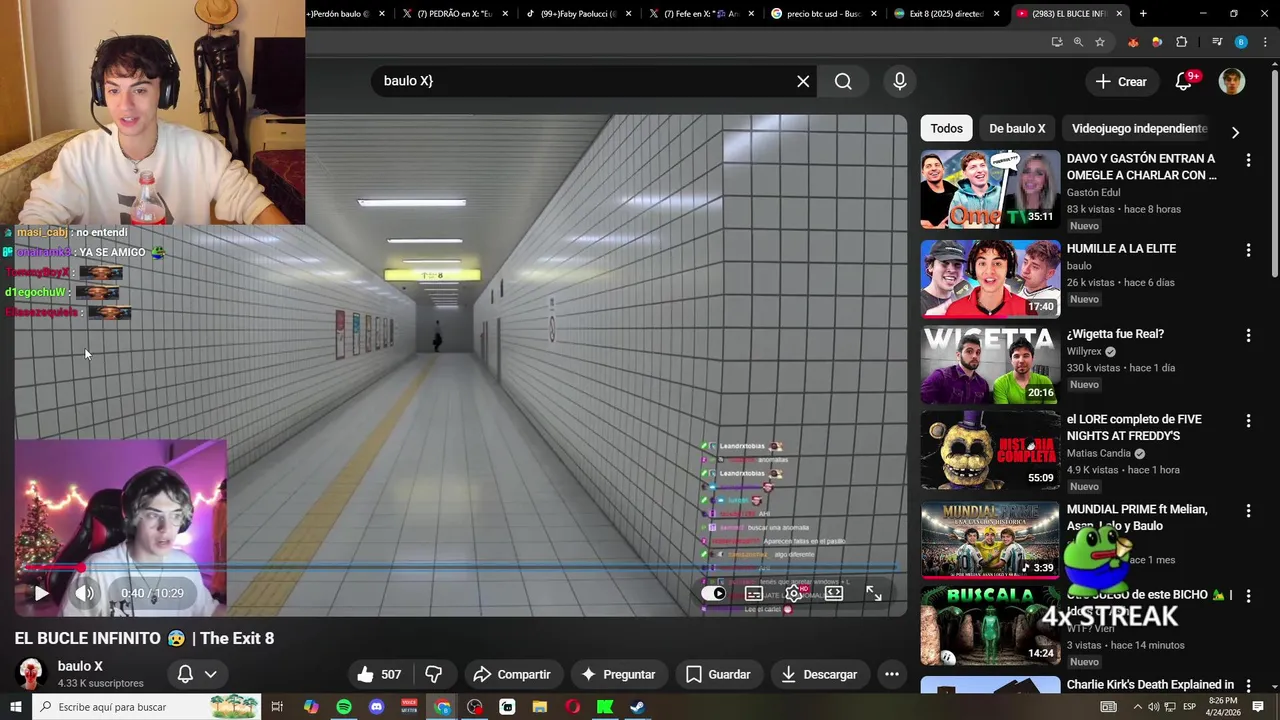
Task: Open Windows Start menu
Action: tap(16, 707)
